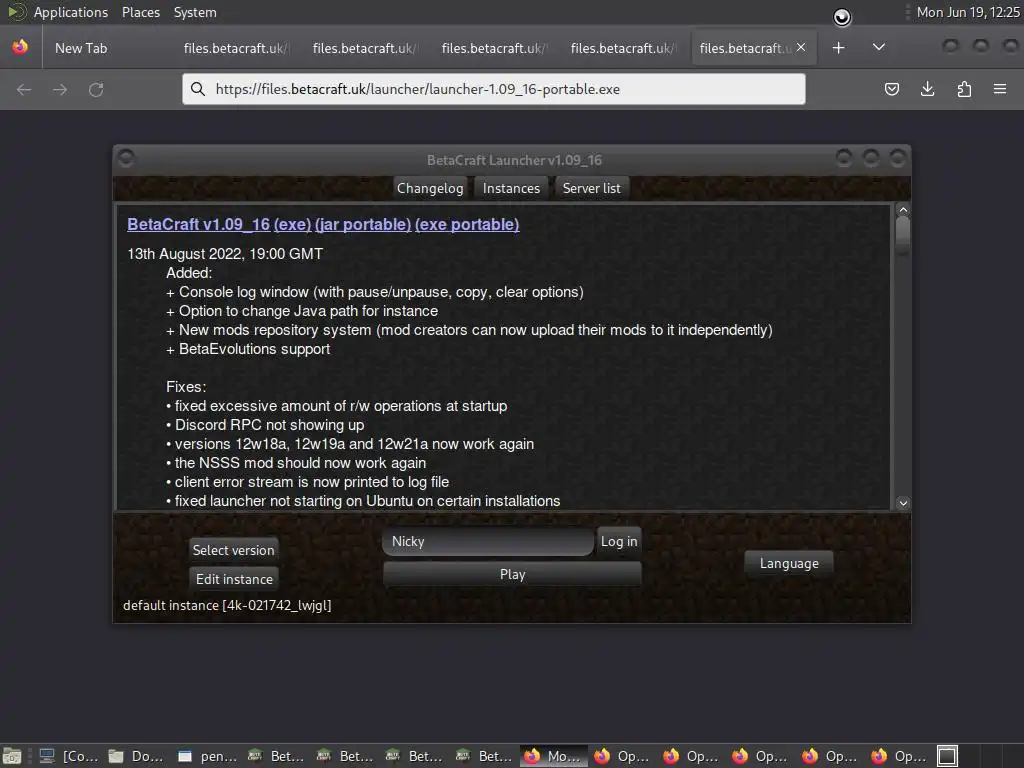Open the Firefox downloads panel
The height and width of the screenshot is (768, 1024).
pyautogui.click(x=927, y=89)
